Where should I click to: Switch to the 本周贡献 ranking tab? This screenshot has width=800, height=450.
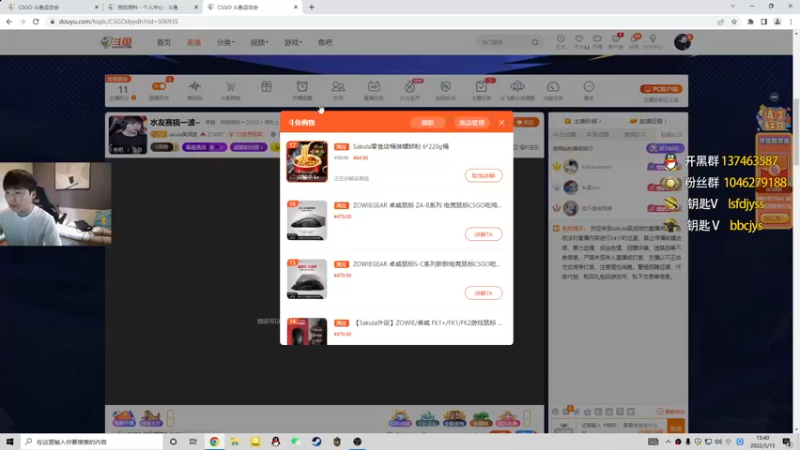click(x=597, y=135)
